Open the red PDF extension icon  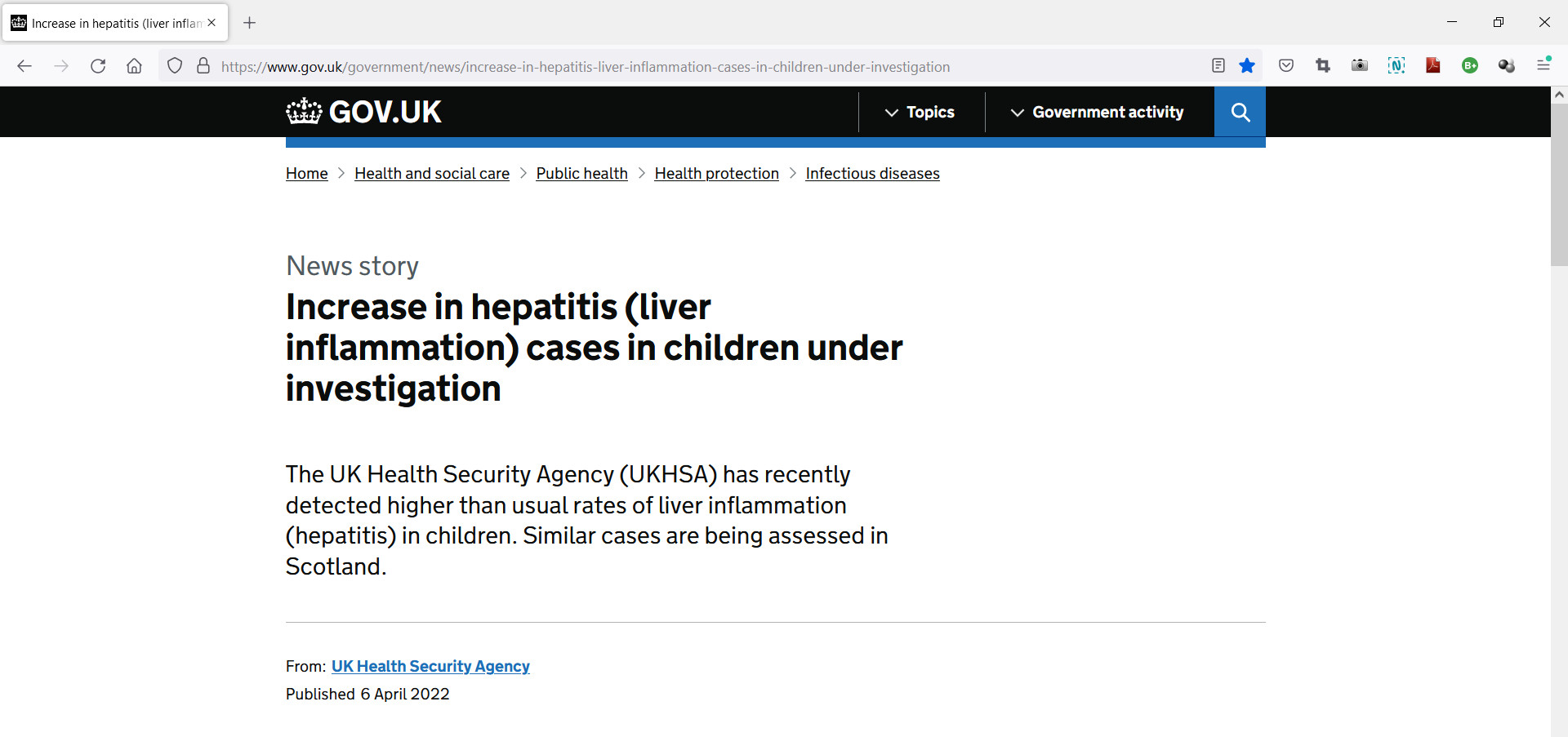pos(1433,66)
